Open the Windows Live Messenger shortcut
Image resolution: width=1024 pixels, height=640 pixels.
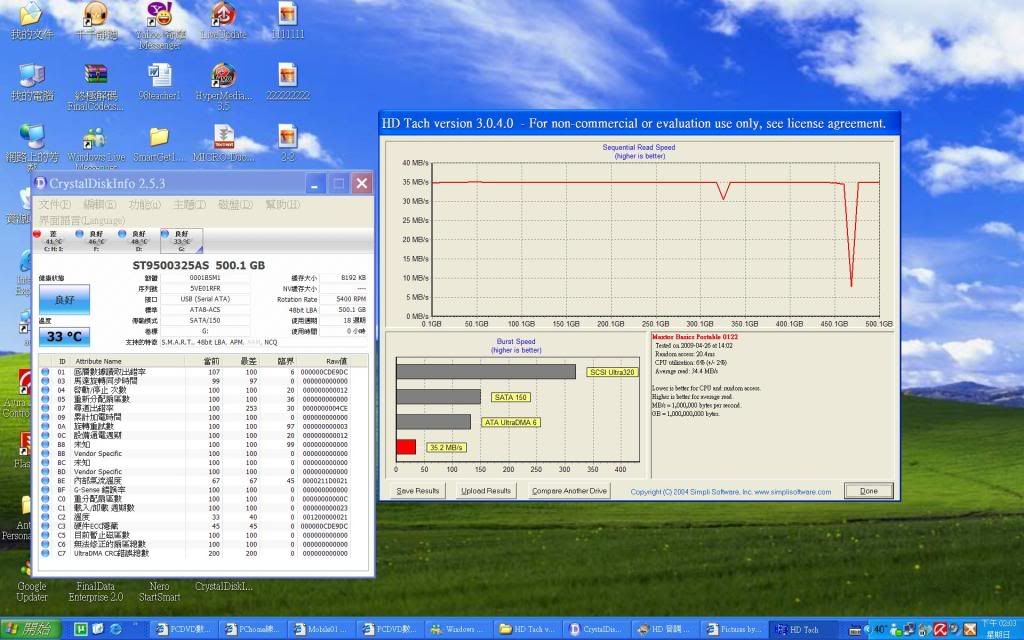pyautogui.click(x=95, y=147)
